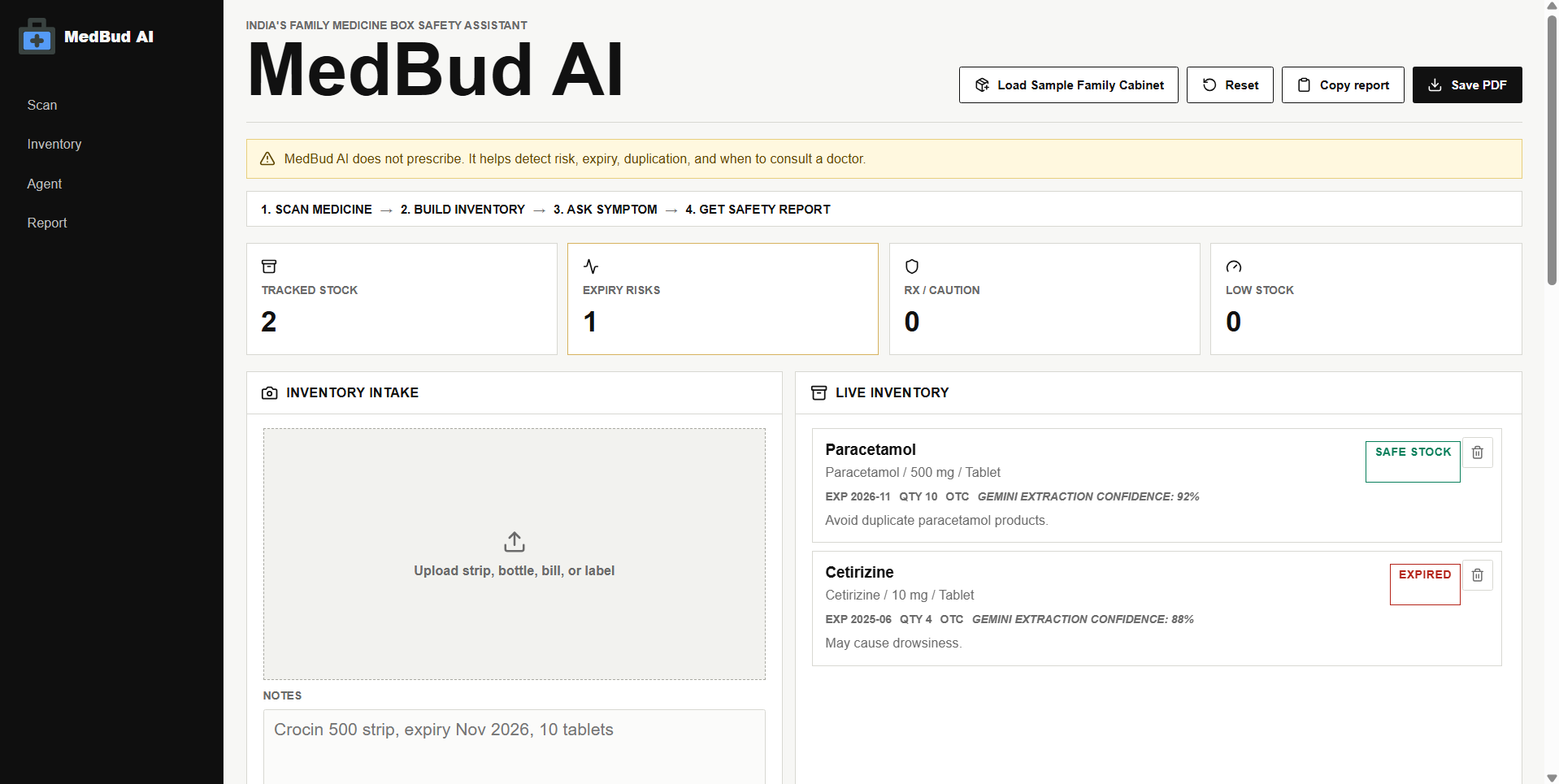This screenshot has width=1559, height=784.
Task: Click the Cetirizine medicine name heading
Action: (x=859, y=572)
